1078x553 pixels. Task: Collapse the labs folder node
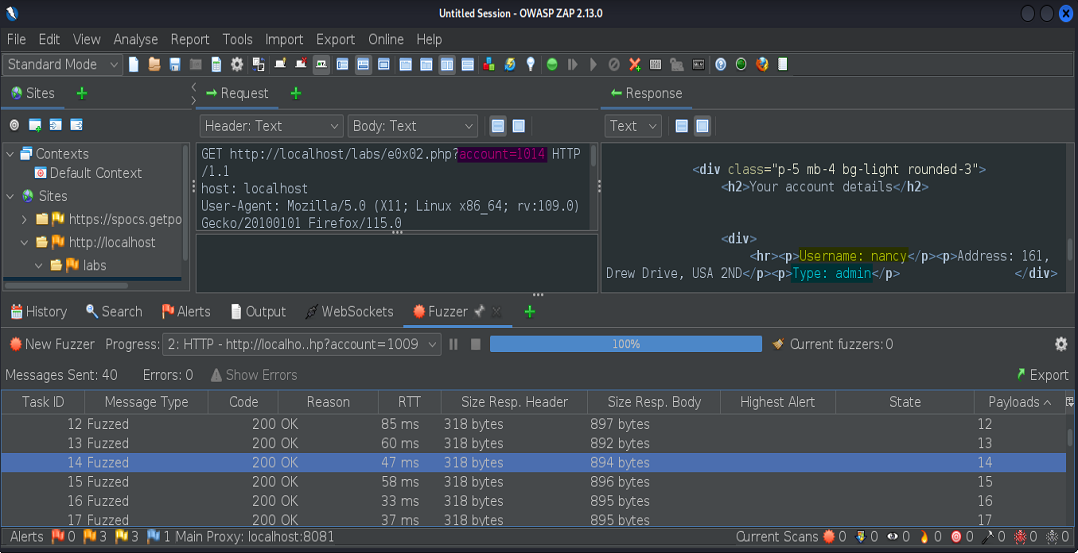38,265
